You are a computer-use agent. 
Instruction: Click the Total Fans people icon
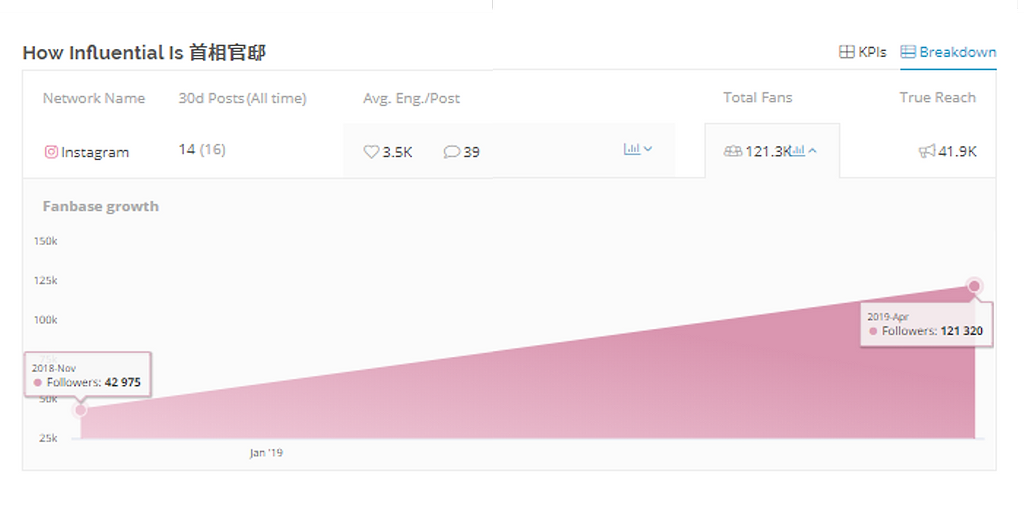click(733, 152)
